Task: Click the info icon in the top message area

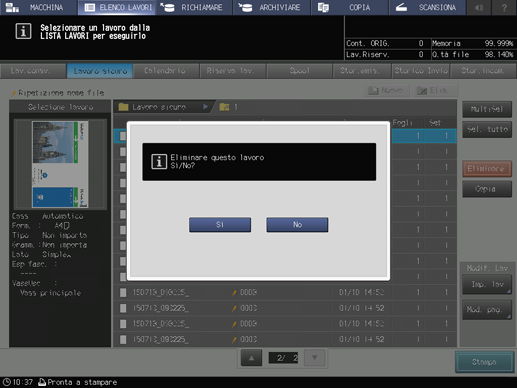Action: [x=23, y=31]
